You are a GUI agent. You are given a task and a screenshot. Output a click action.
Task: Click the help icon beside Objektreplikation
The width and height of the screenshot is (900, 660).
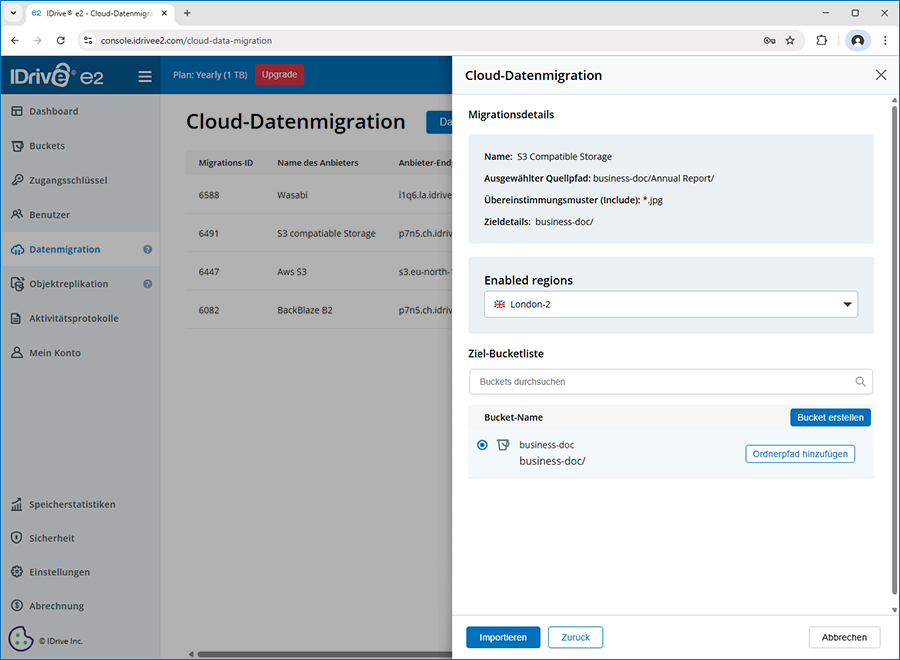coord(147,284)
